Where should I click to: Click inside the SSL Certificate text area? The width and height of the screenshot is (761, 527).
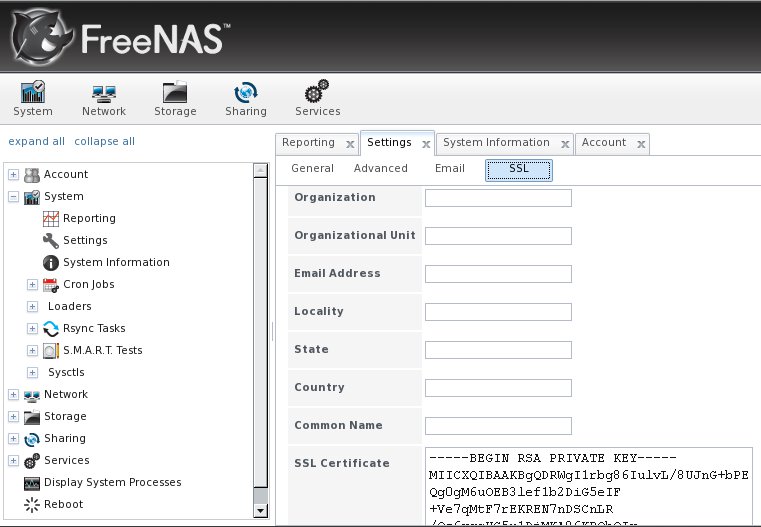589,486
